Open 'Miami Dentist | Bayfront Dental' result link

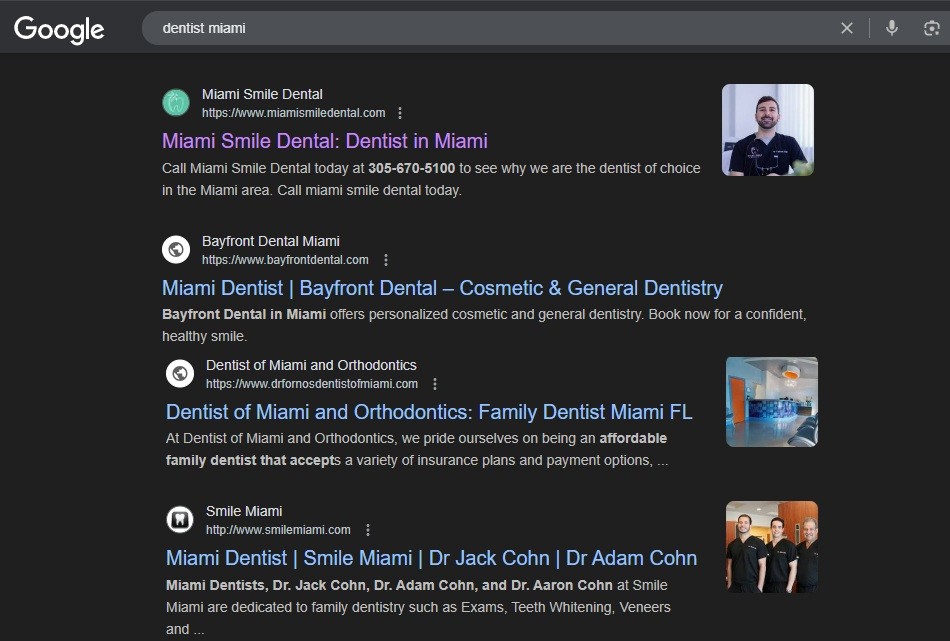tap(442, 288)
